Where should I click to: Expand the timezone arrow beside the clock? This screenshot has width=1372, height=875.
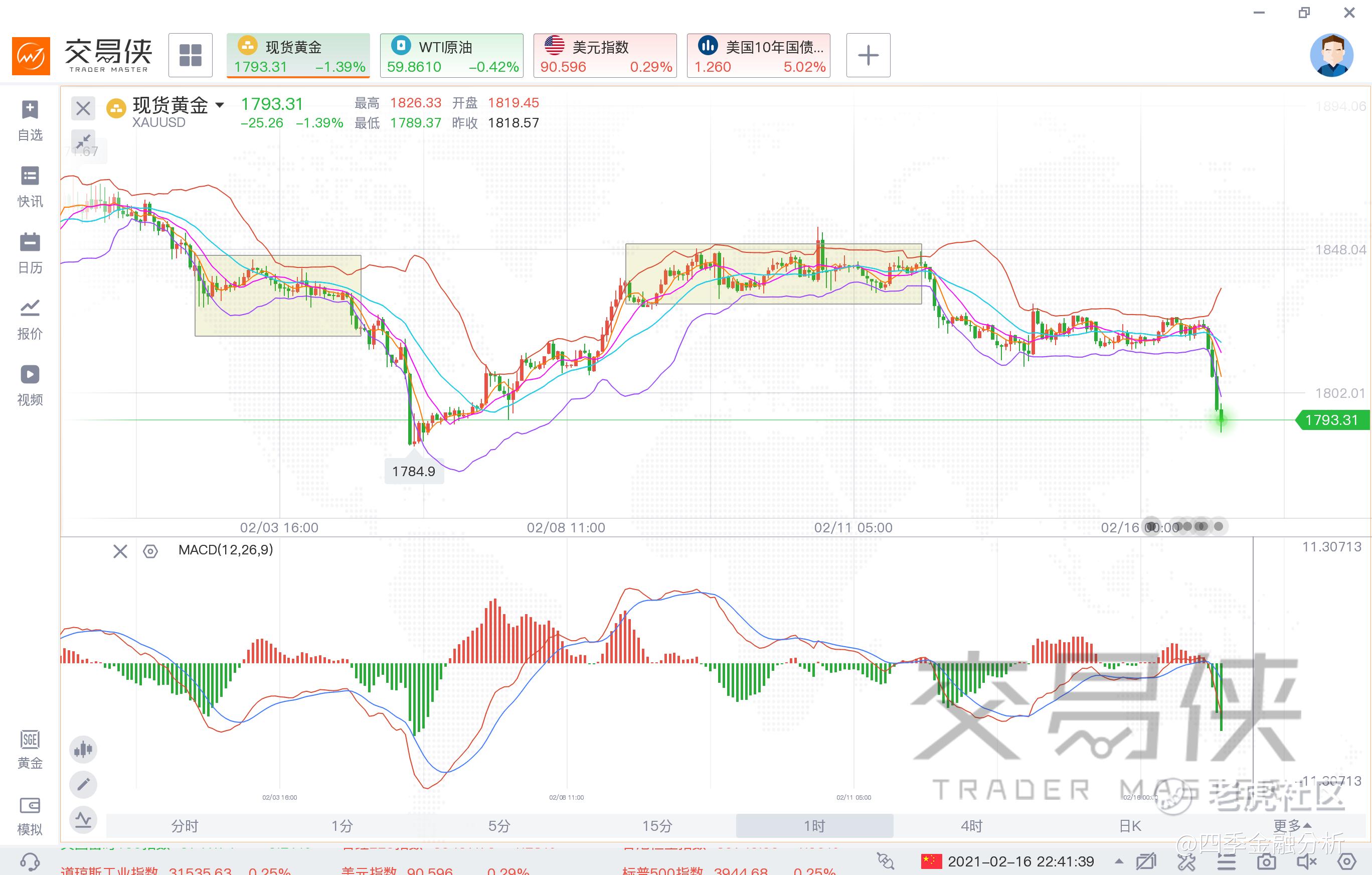click(x=1119, y=861)
